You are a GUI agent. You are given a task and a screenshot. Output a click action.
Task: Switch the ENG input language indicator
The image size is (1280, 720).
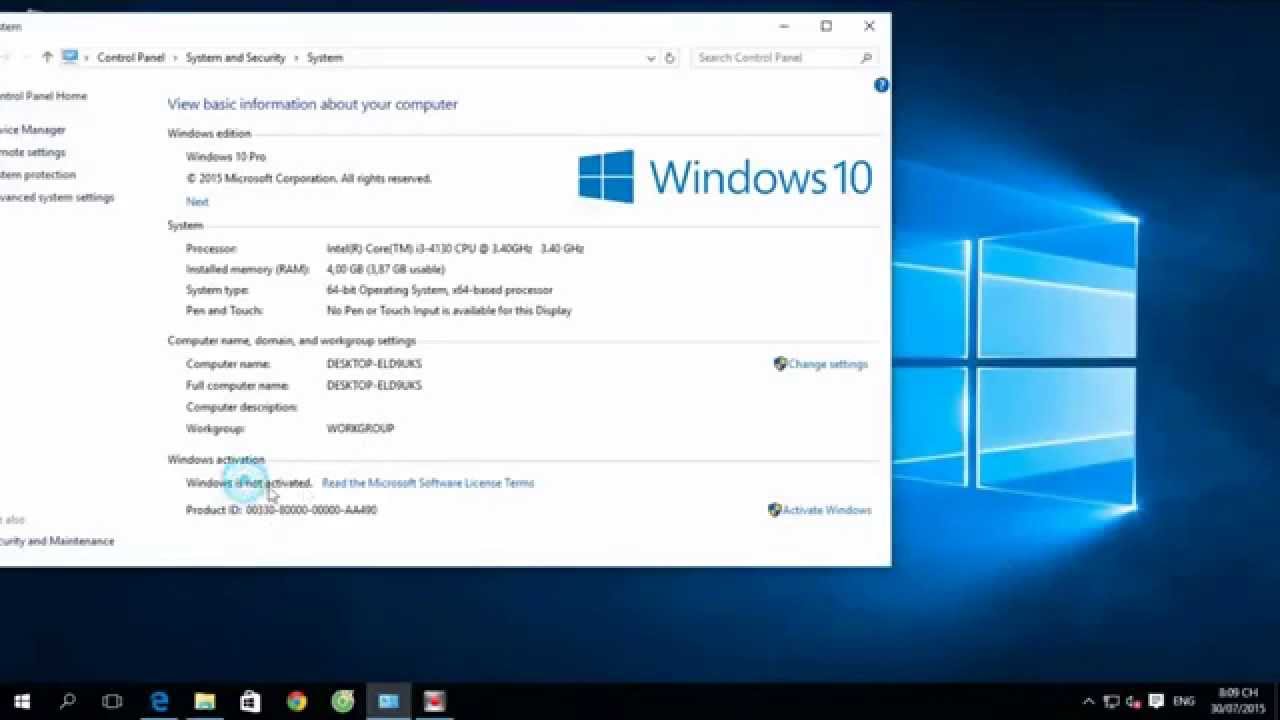coord(1184,702)
